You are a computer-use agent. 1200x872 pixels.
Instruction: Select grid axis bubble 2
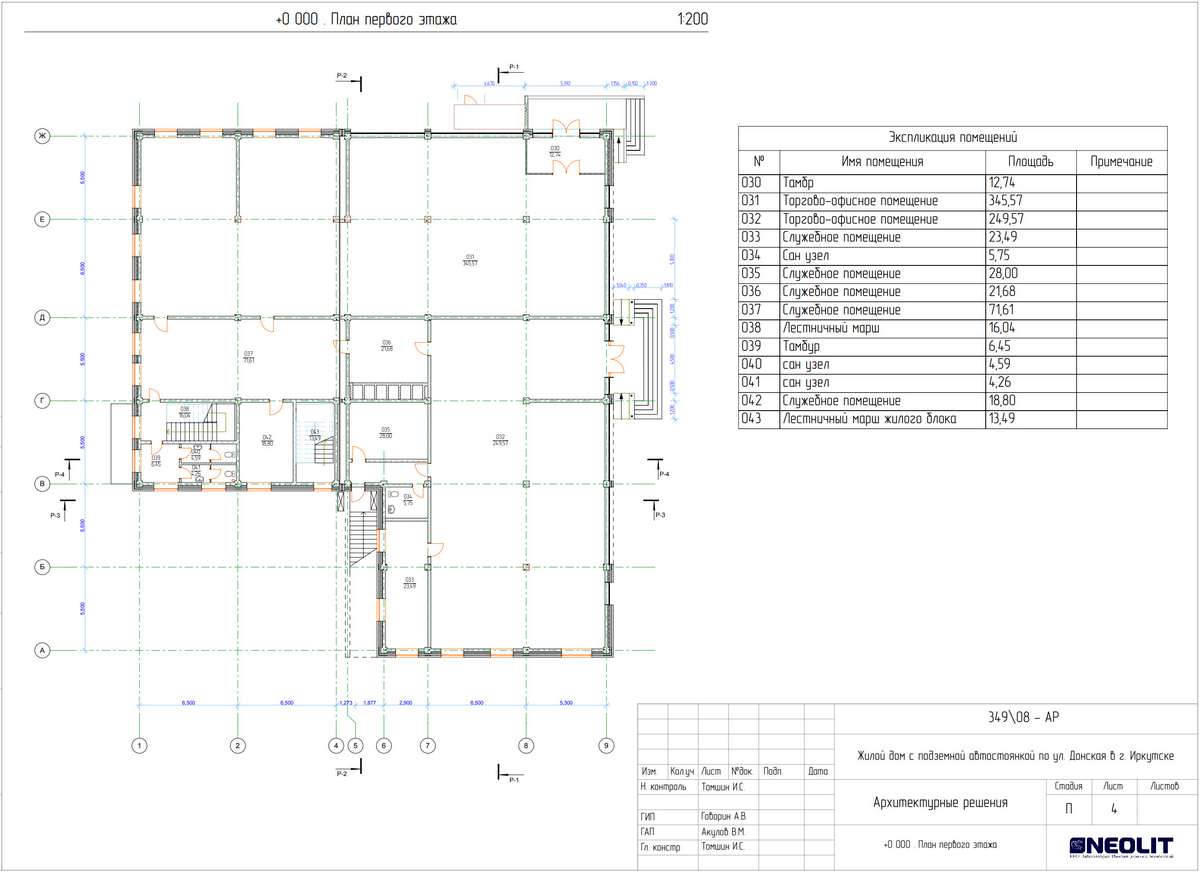tap(237, 744)
